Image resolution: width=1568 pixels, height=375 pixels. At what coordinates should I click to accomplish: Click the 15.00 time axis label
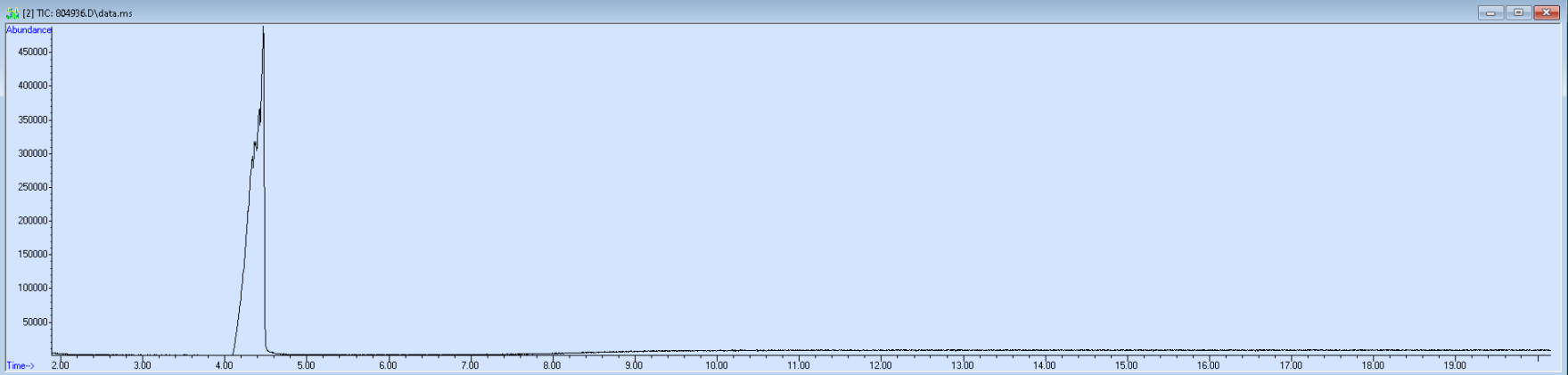tap(1126, 365)
